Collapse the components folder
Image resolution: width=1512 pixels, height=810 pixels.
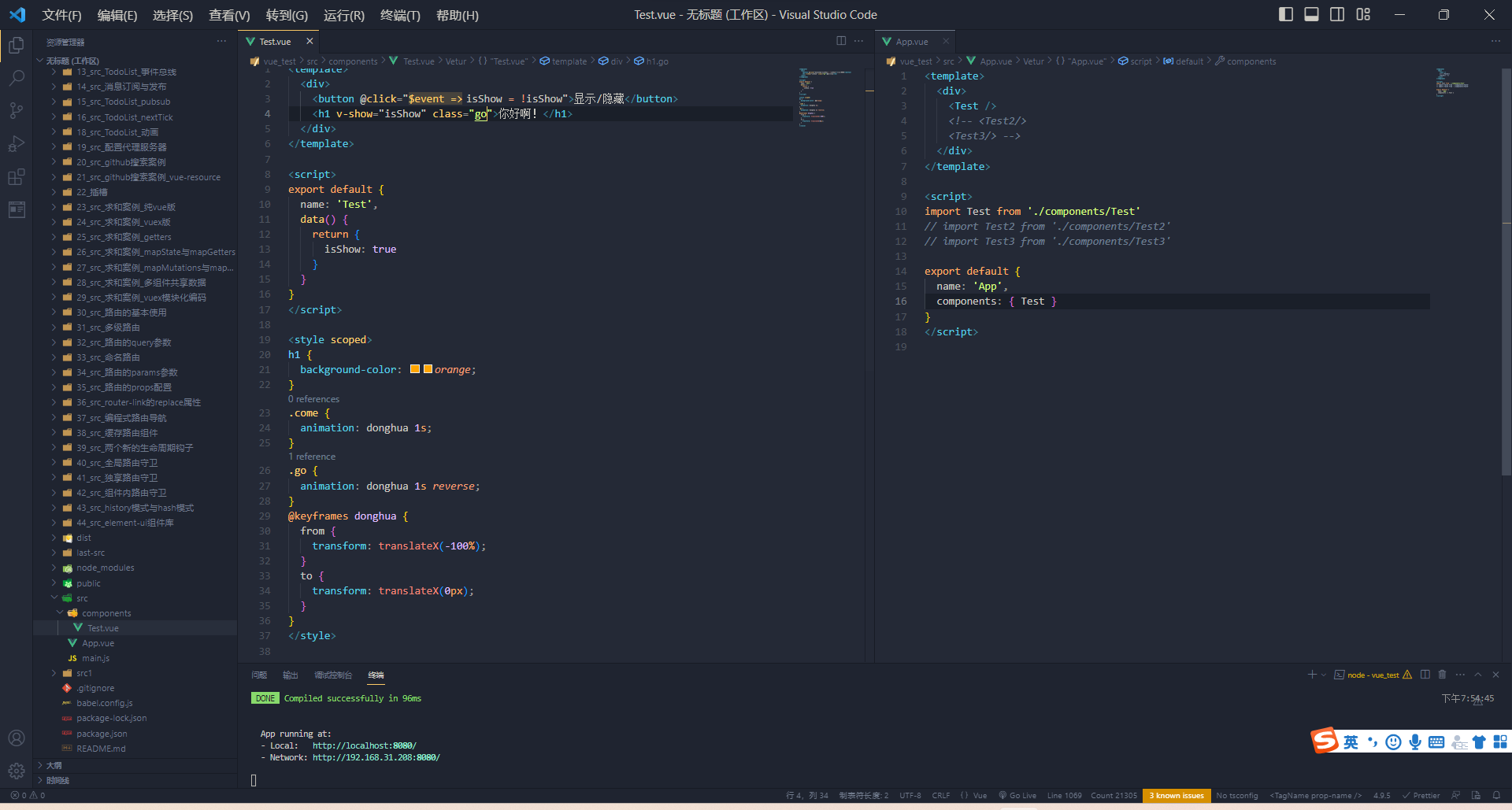[x=60, y=612]
